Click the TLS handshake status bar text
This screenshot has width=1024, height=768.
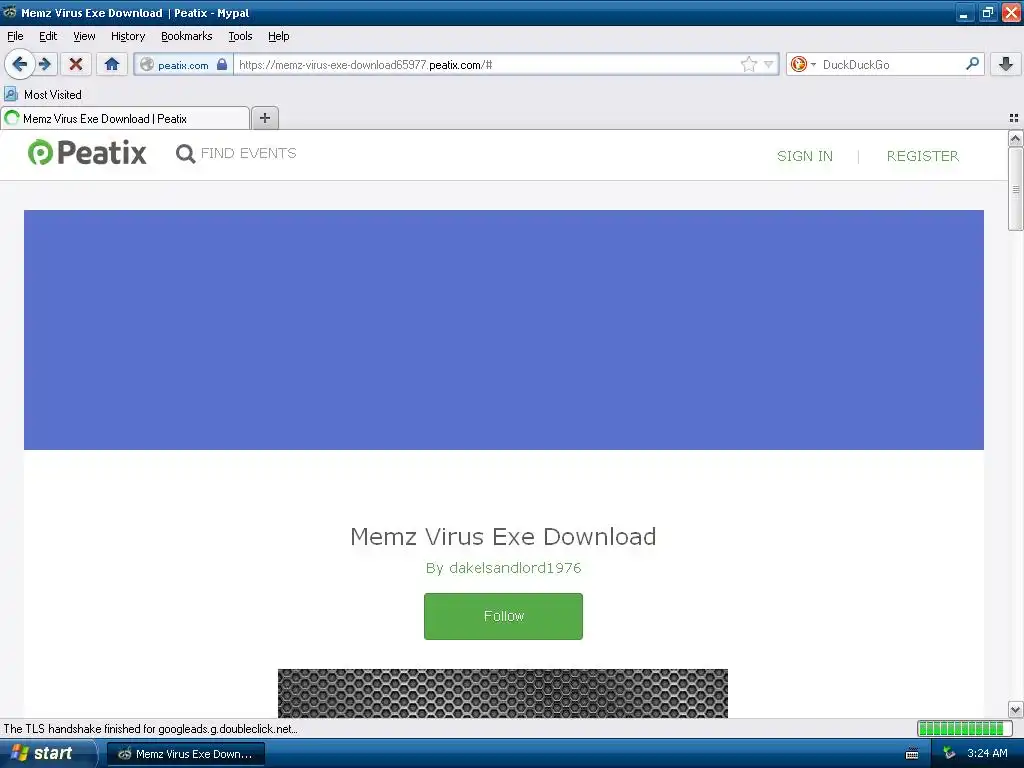click(x=150, y=729)
